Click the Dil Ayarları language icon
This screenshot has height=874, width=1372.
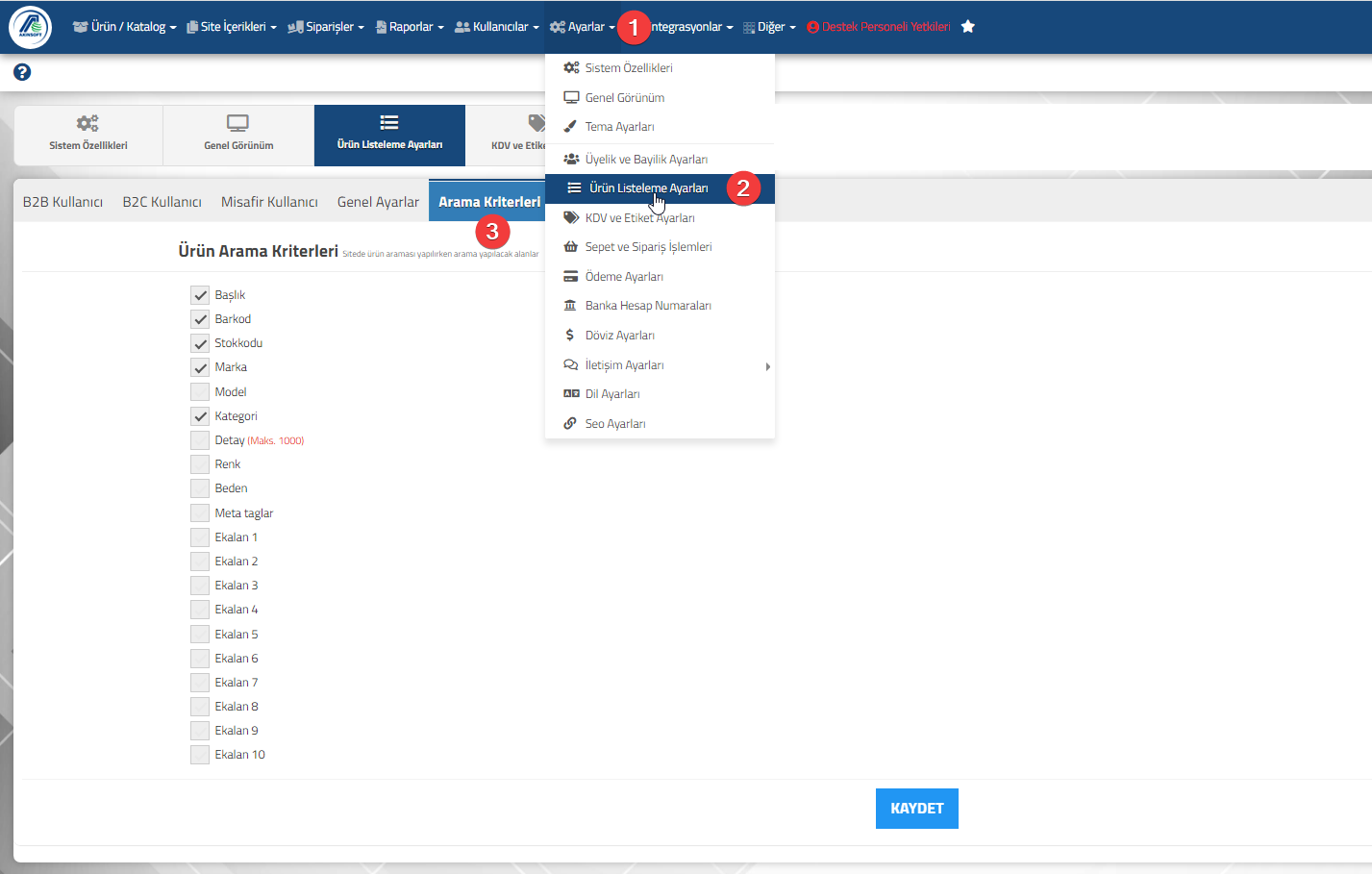point(571,394)
